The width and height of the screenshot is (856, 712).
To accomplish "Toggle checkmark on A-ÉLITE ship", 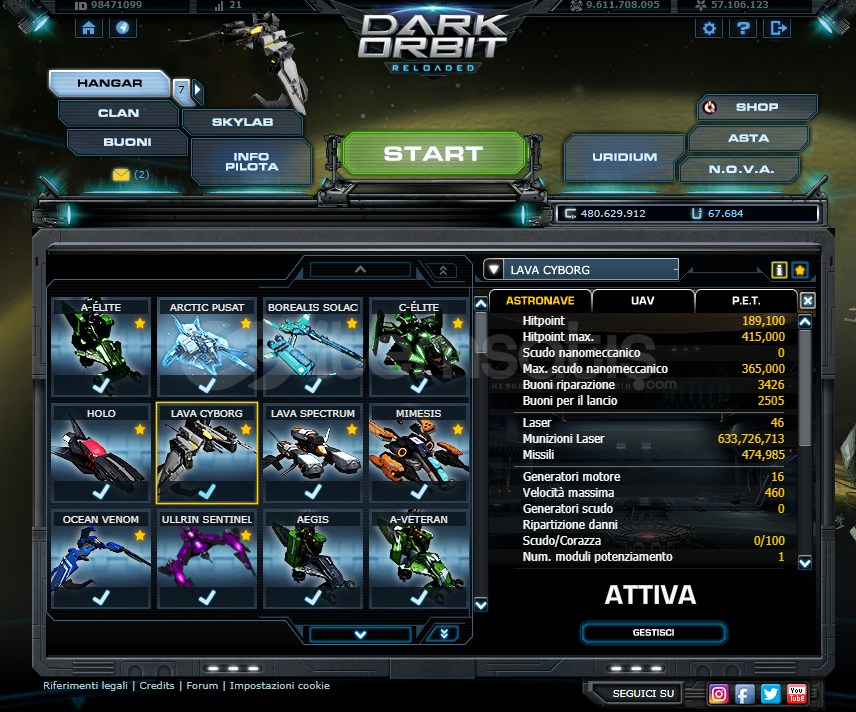I will pyautogui.click(x=101, y=385).
